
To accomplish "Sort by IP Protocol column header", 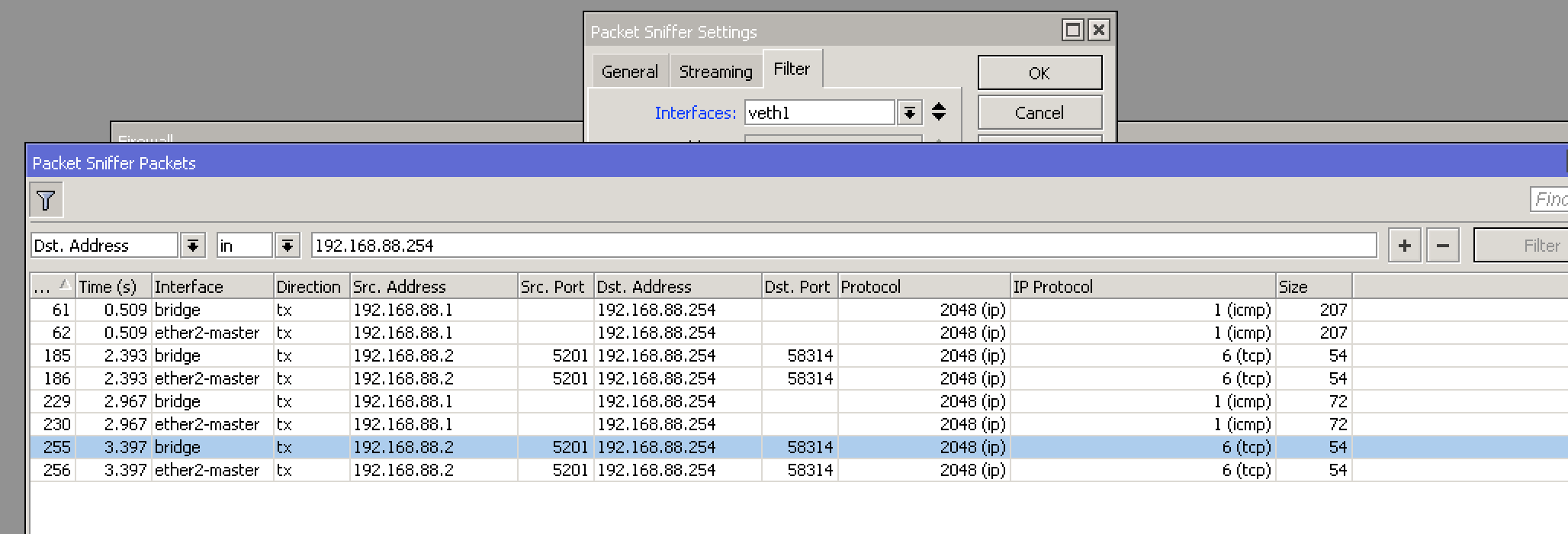I will [1142, 286].
